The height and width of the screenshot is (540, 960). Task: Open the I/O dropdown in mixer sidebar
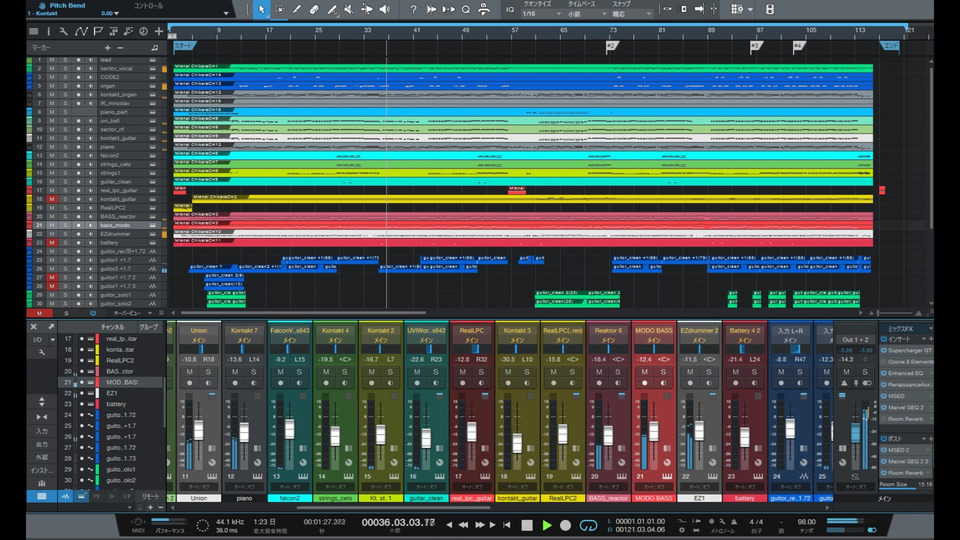point(41,339)
